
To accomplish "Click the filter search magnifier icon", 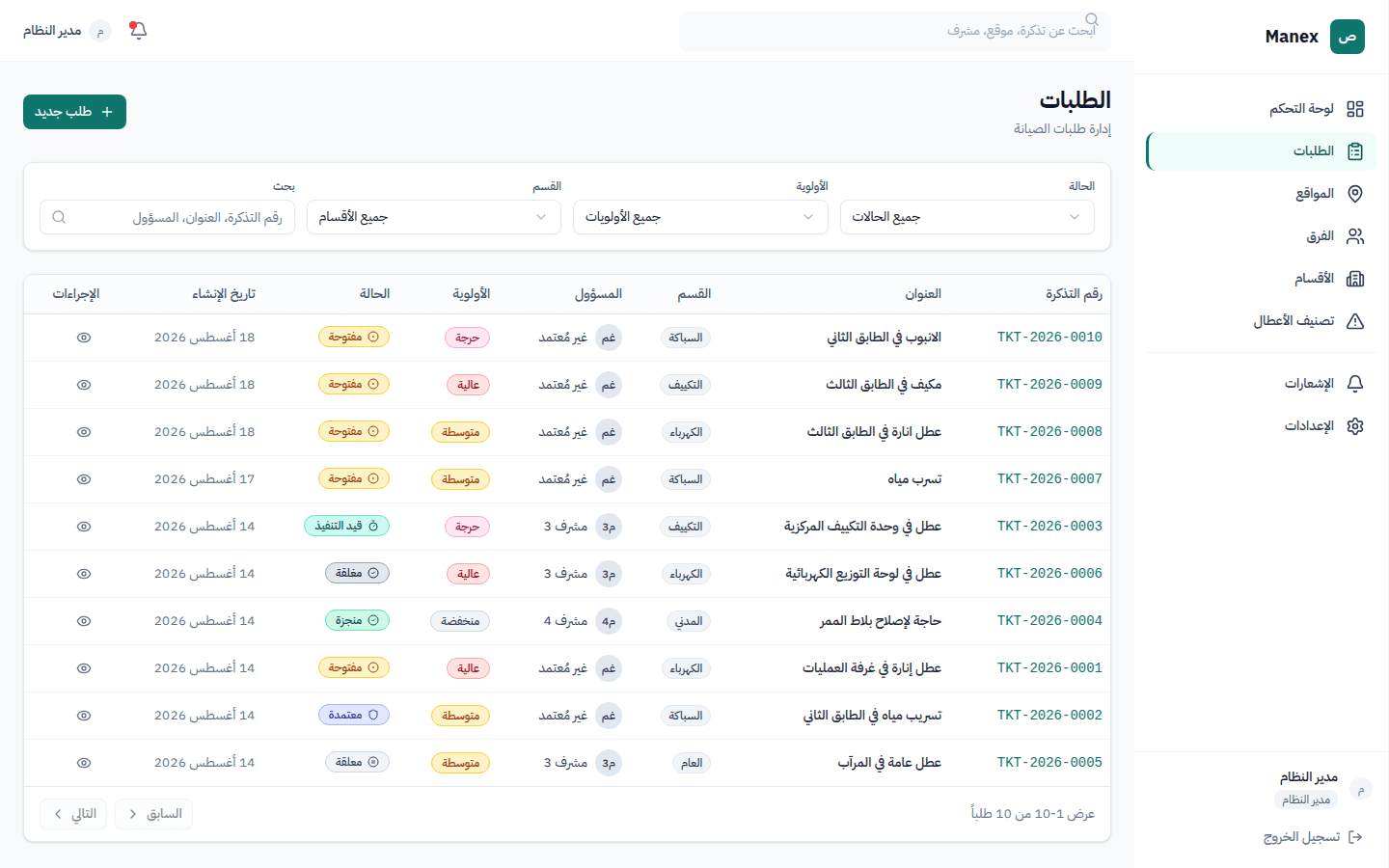I will pos(59,217).
